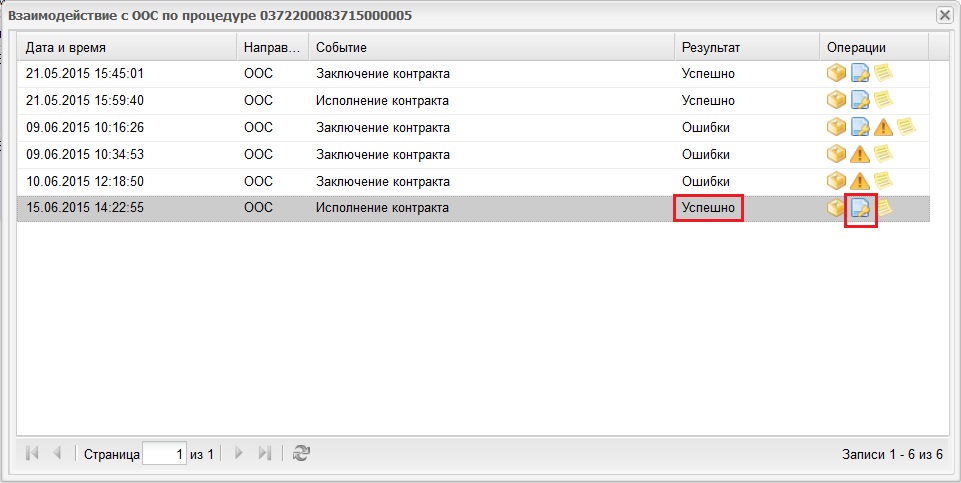Click the warning triangle in the 10:16:26 row
Screen dimensions: 961x483
tap(883, 127)
